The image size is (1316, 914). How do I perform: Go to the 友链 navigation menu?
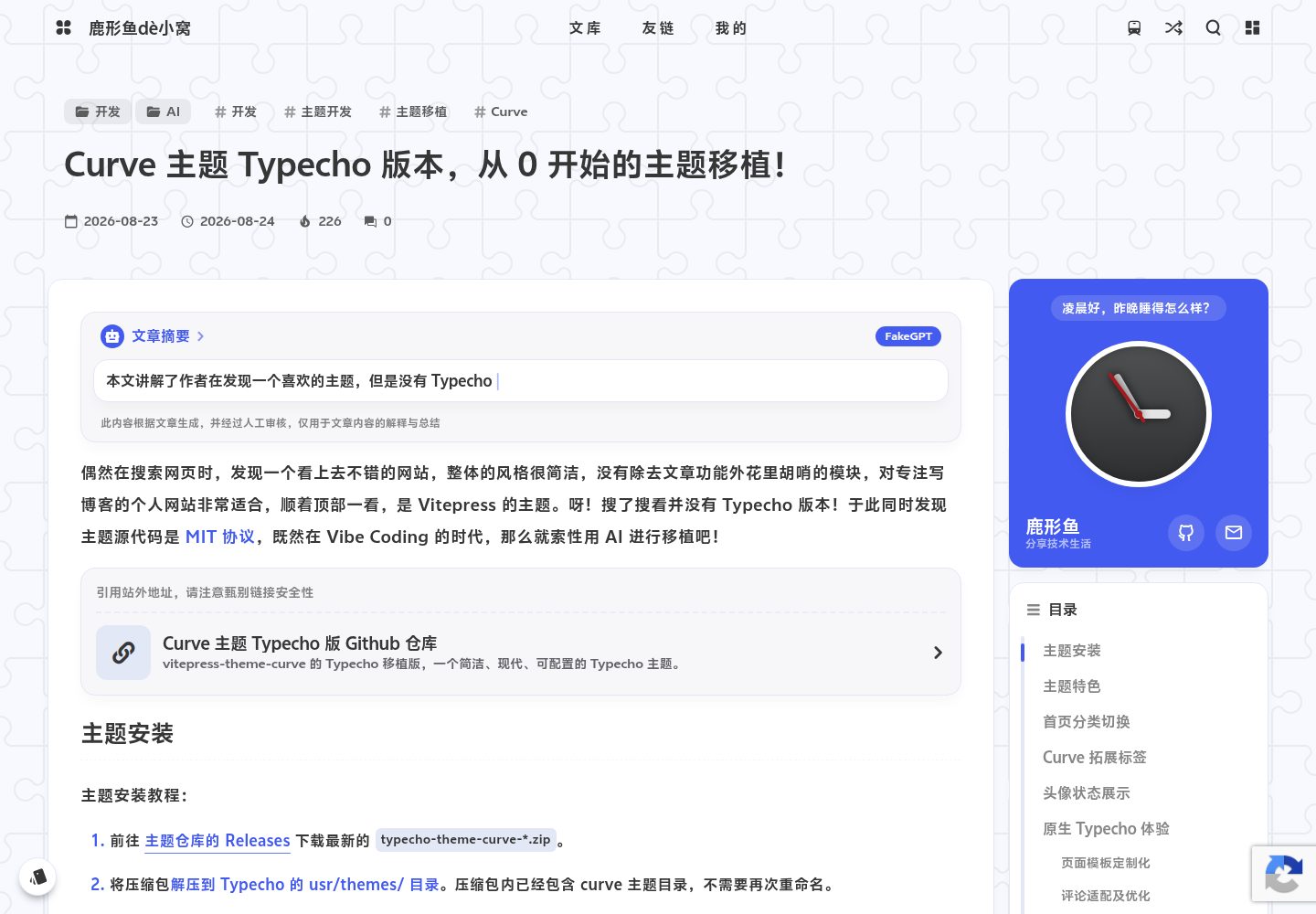click(658, 28)
